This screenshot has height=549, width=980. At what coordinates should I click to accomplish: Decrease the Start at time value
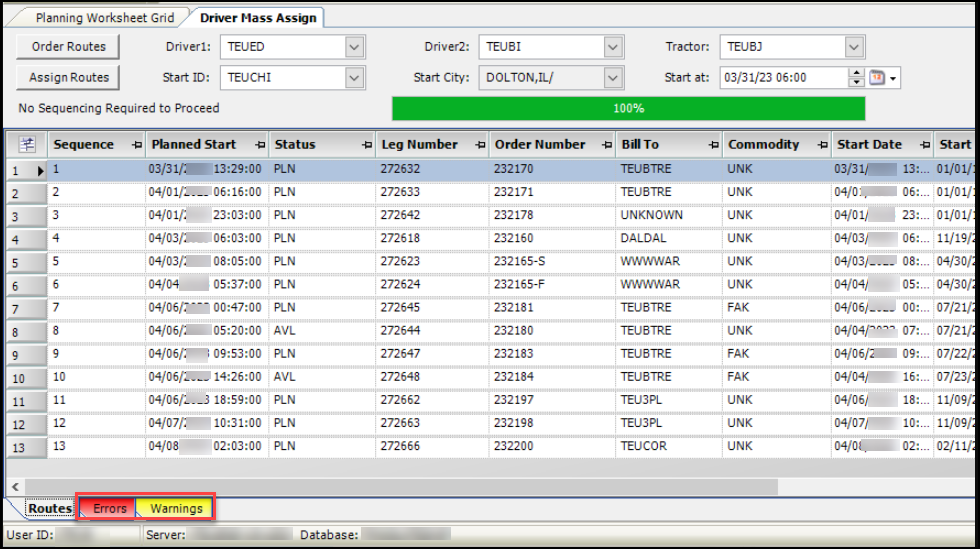(856, 83)
